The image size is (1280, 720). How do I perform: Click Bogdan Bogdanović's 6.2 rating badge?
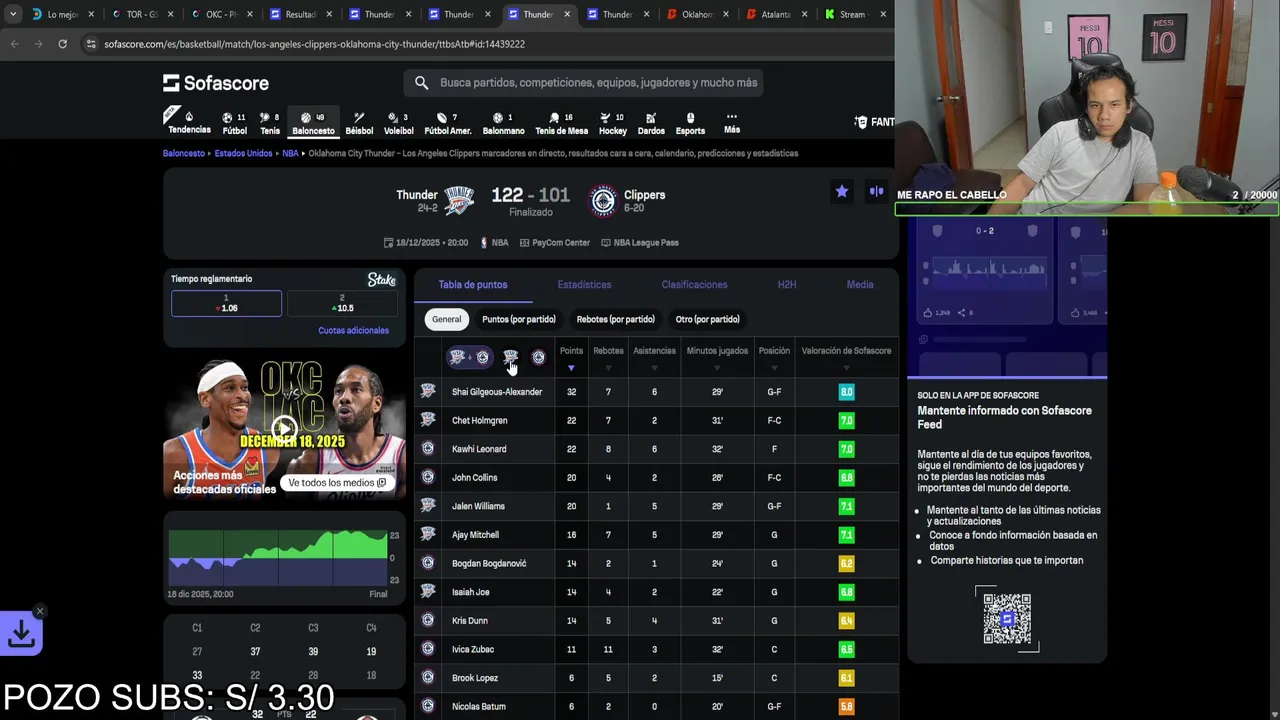click(846, 564)
